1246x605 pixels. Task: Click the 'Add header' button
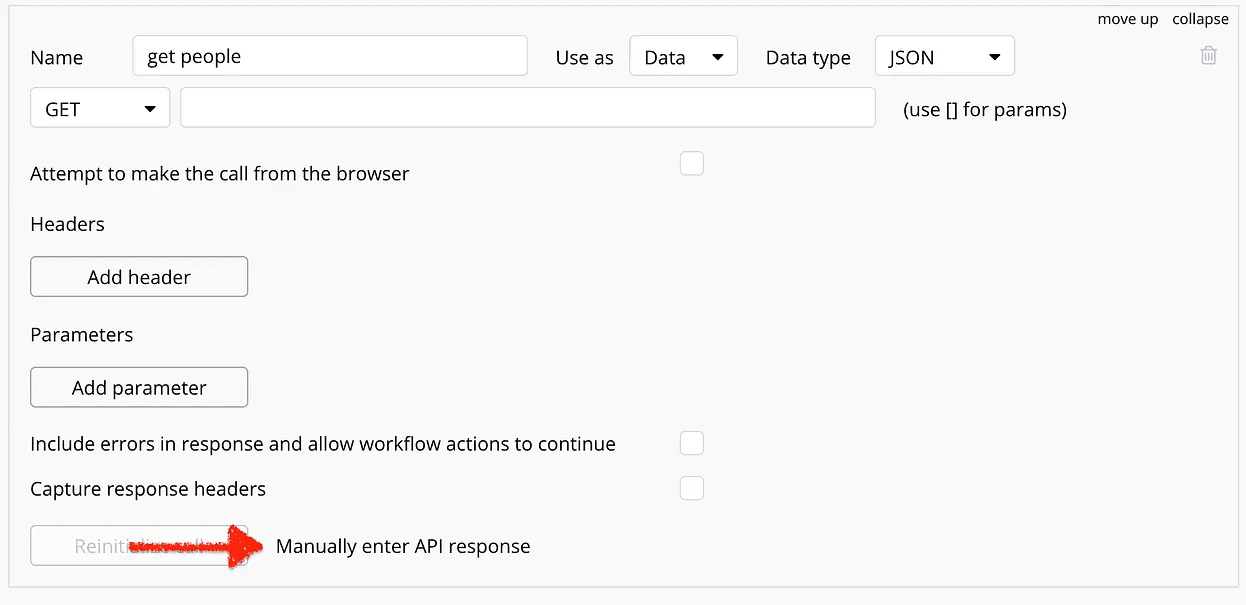(139, 277)
